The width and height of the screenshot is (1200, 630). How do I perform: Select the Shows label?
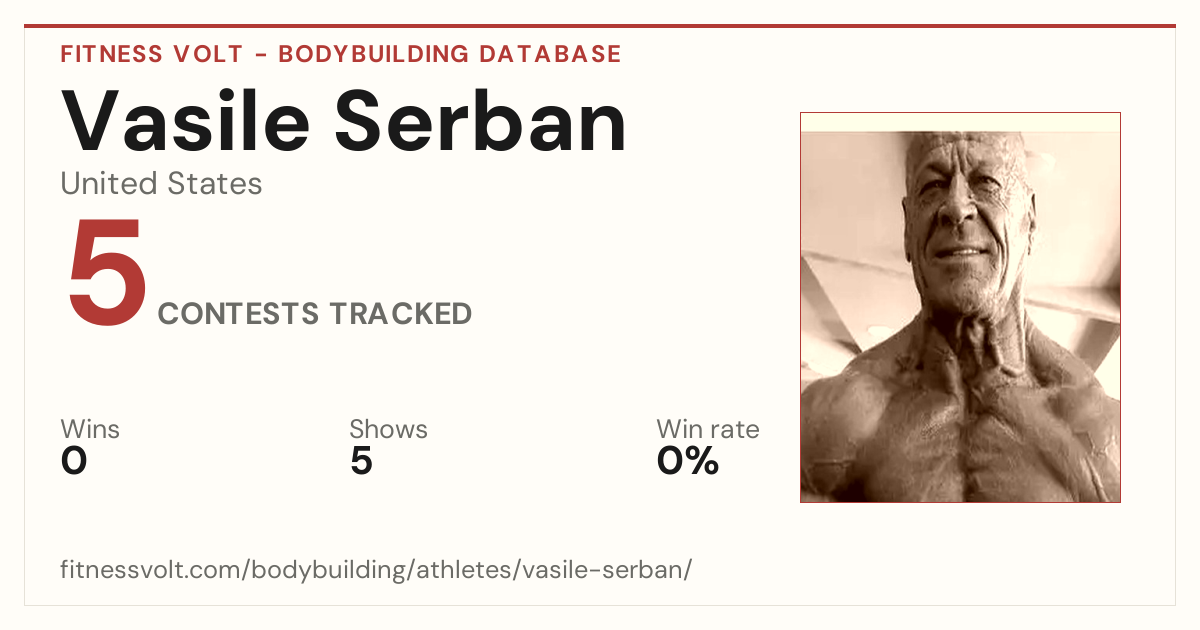[388, 429]
